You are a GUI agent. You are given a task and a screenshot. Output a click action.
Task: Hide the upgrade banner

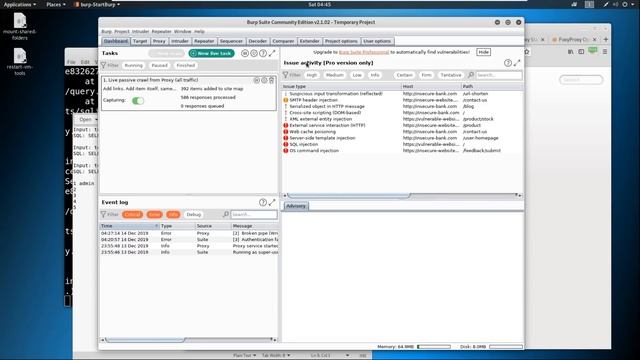pos(483,52)
